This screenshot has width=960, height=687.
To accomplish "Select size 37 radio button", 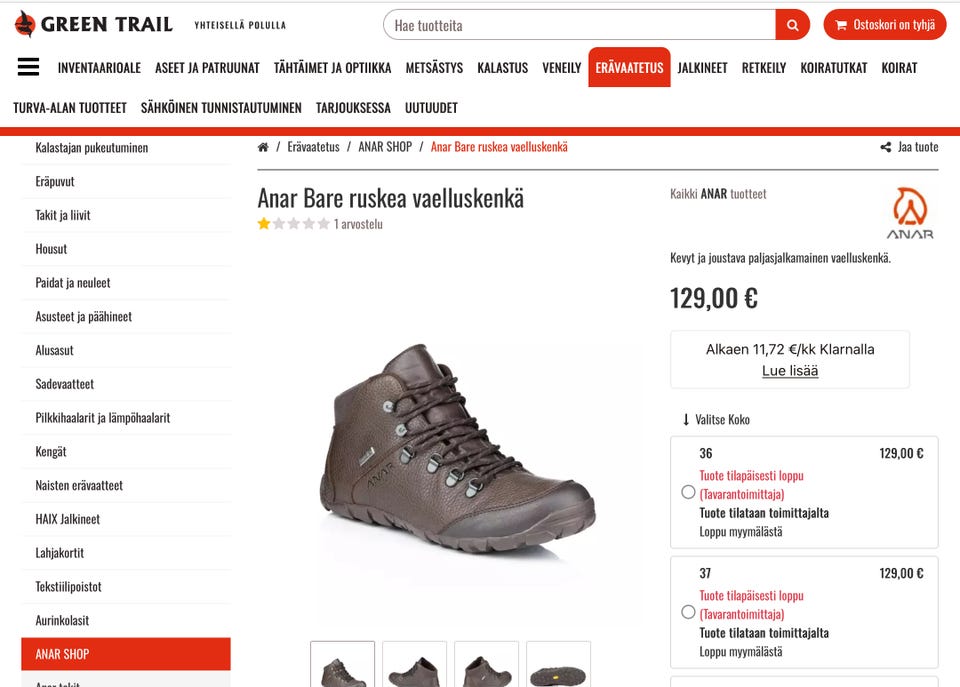I will point(688,612).
